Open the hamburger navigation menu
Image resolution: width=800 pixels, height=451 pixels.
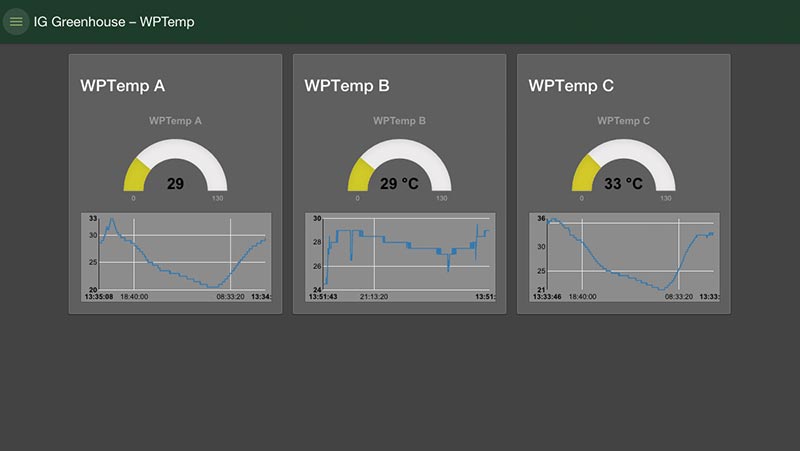pos(16,22)
